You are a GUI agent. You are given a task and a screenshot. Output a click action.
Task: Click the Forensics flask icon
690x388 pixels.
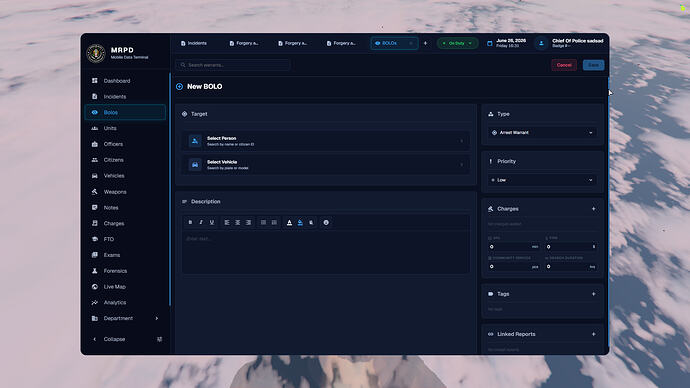click(x=95, y=271)
